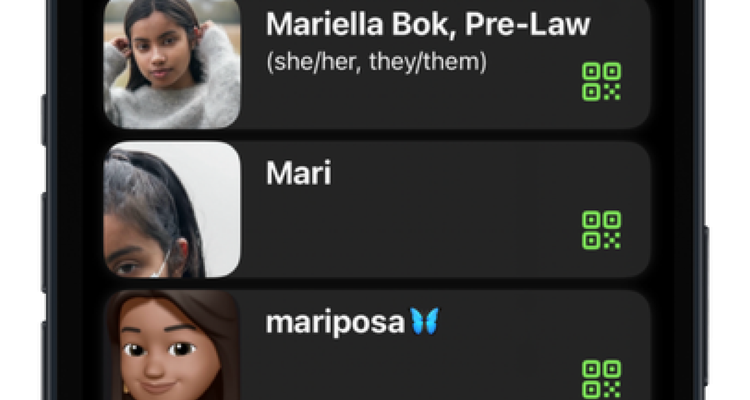Tap the mariposa Memoji avatar
This screenshot has width=750, height=400.
172,345
